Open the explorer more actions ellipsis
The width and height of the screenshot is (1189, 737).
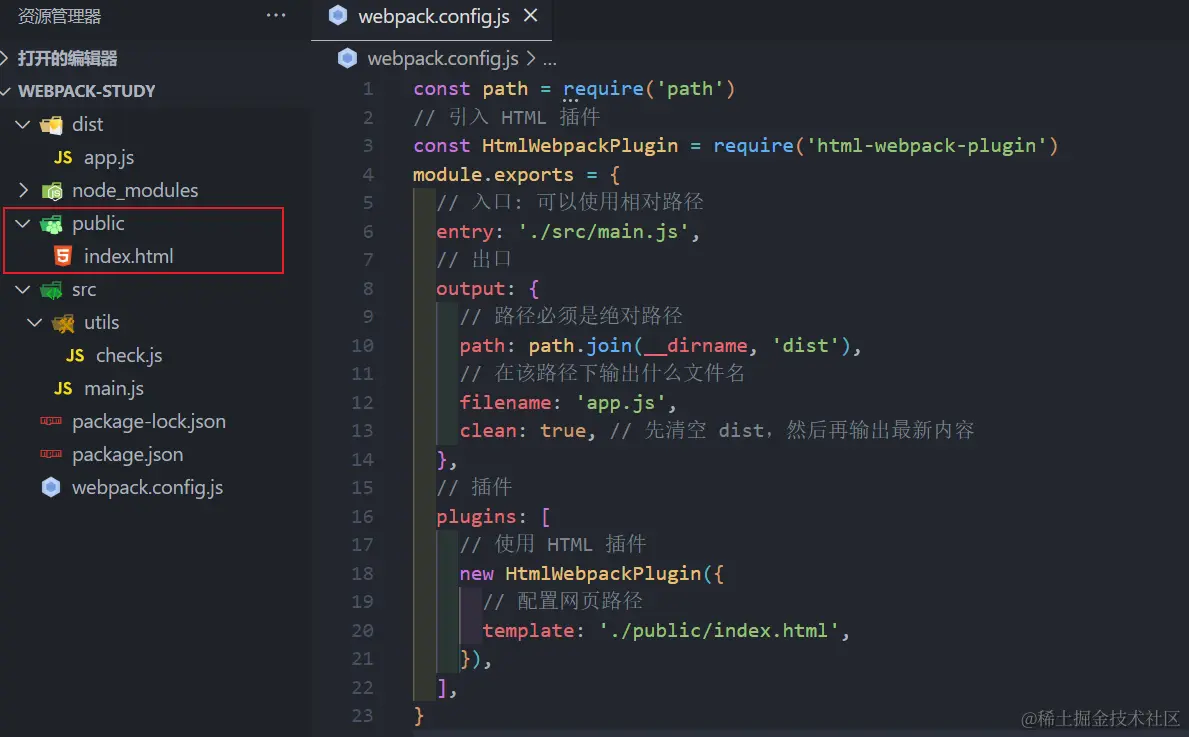coord(276,15)
